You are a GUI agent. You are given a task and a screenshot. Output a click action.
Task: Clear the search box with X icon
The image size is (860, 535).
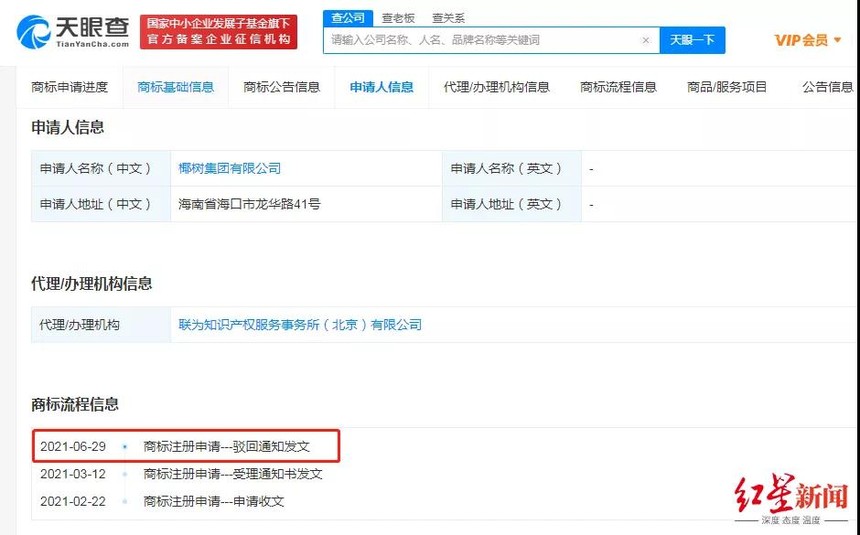[x=646, y=40]
